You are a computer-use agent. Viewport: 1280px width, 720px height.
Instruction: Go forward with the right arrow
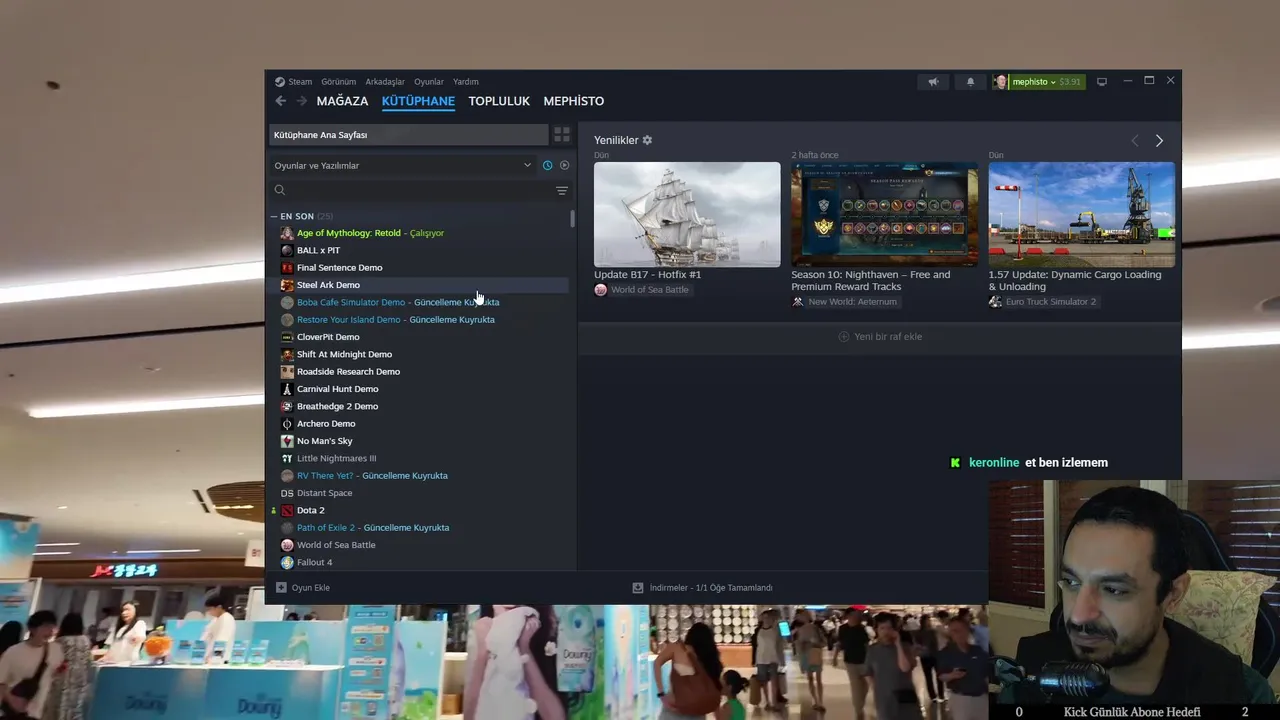301,101
